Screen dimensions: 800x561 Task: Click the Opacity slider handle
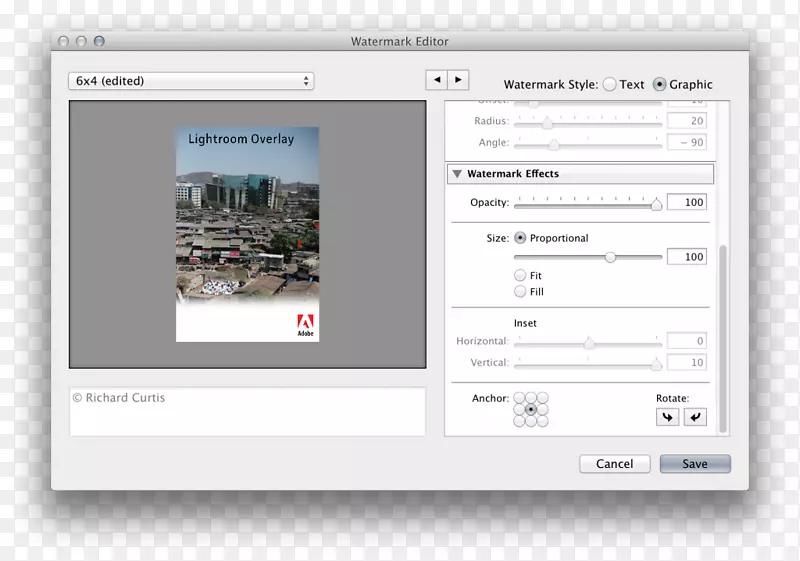pyautogui.click(x=656, y=204)
